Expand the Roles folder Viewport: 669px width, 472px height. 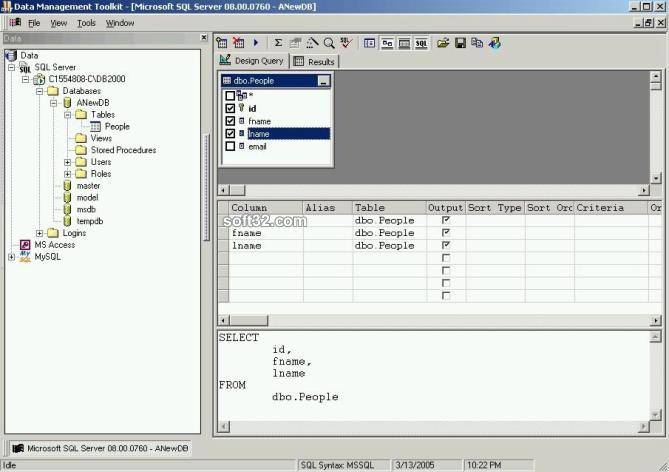point(68,174)
